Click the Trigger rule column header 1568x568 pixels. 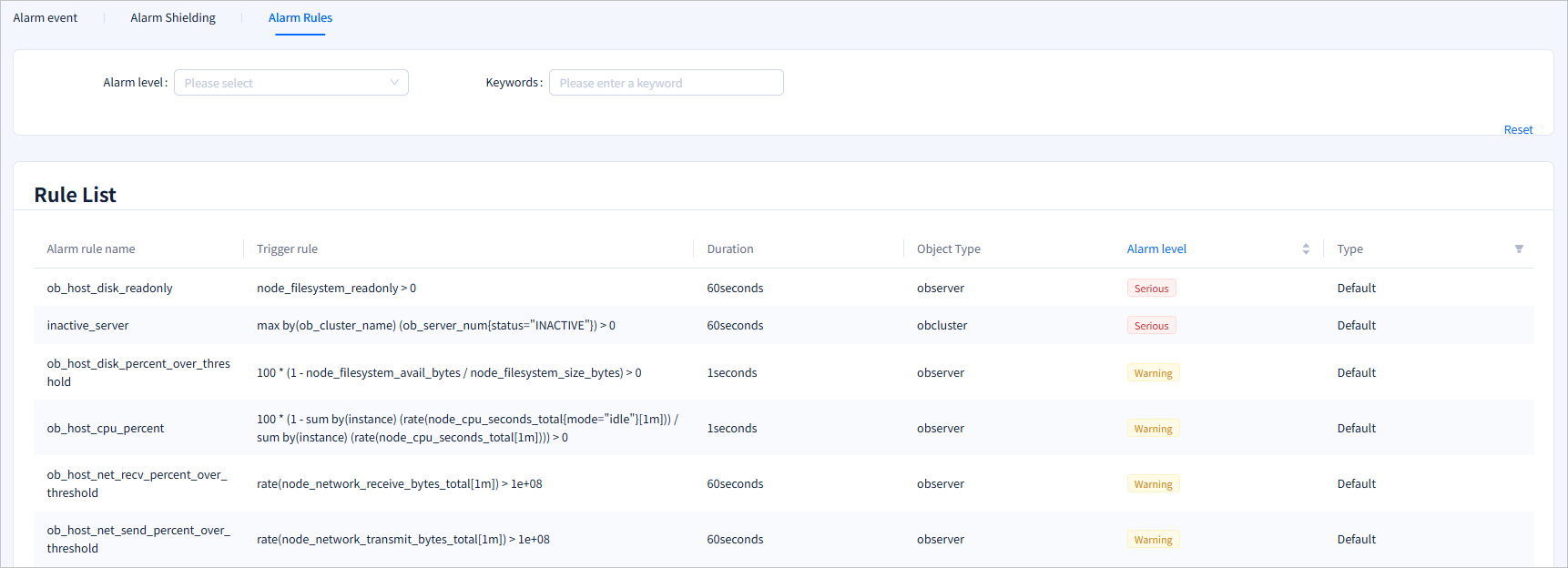pos(287,249)
